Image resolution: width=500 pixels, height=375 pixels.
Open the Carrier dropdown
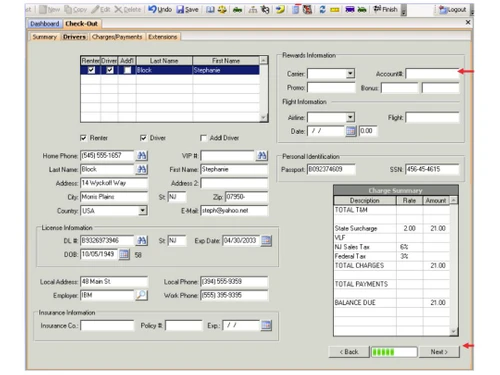pos(350,73)
